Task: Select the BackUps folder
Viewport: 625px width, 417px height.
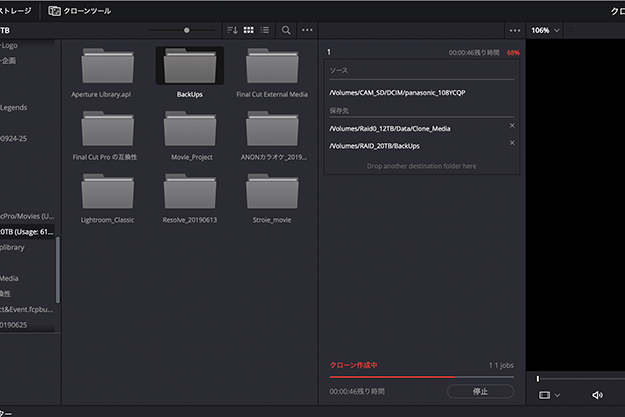Action: click(189, 69)
